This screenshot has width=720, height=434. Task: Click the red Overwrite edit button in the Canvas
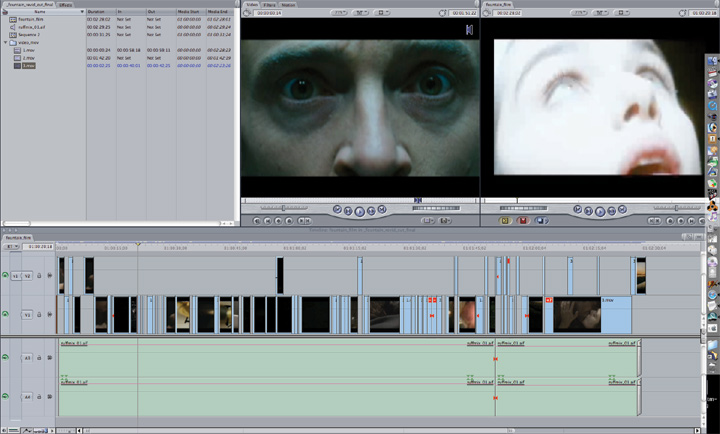pyautogui.click(x=522, y=220)
